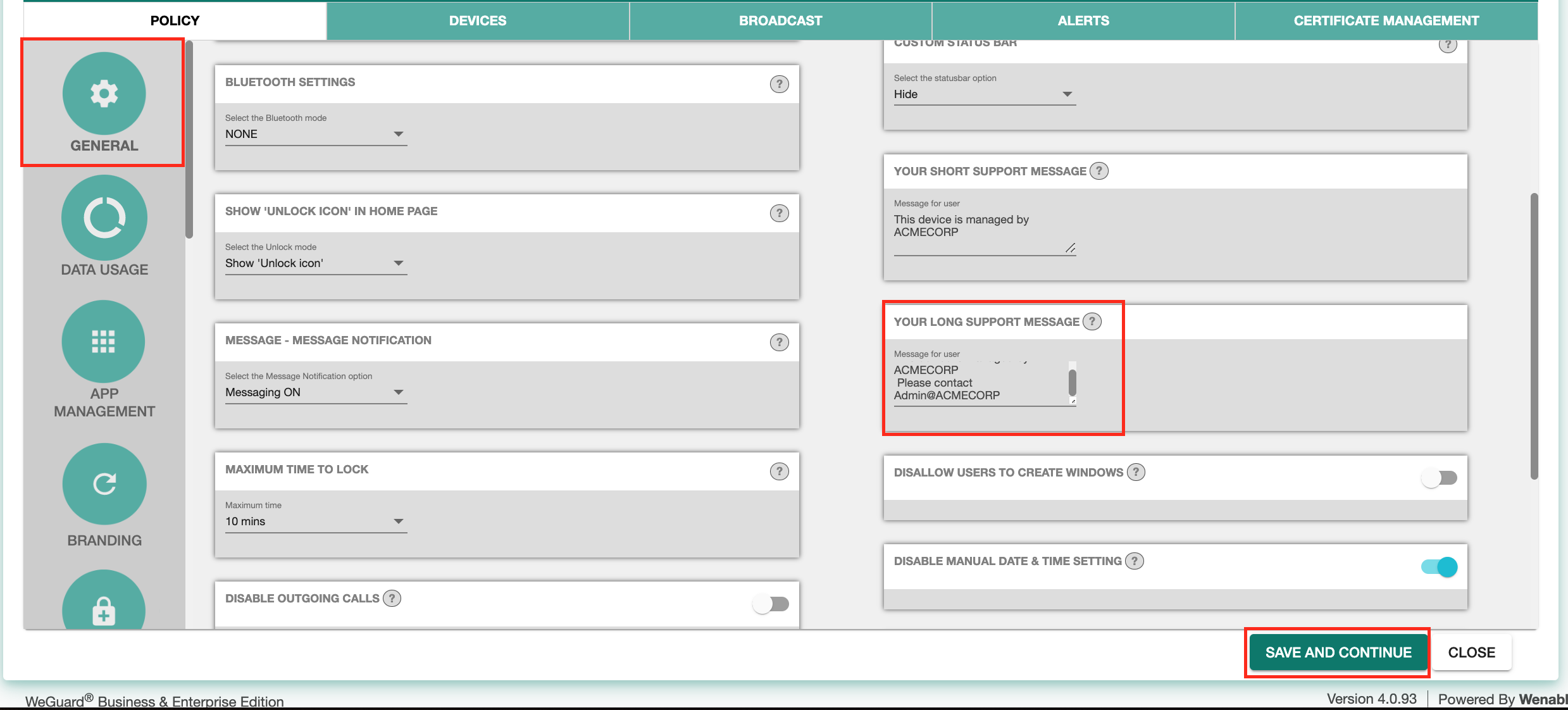The height and width of the screenshot is (710, 1568).
Task: Show help for Bluetooth Settings
Action: (779, 84)
